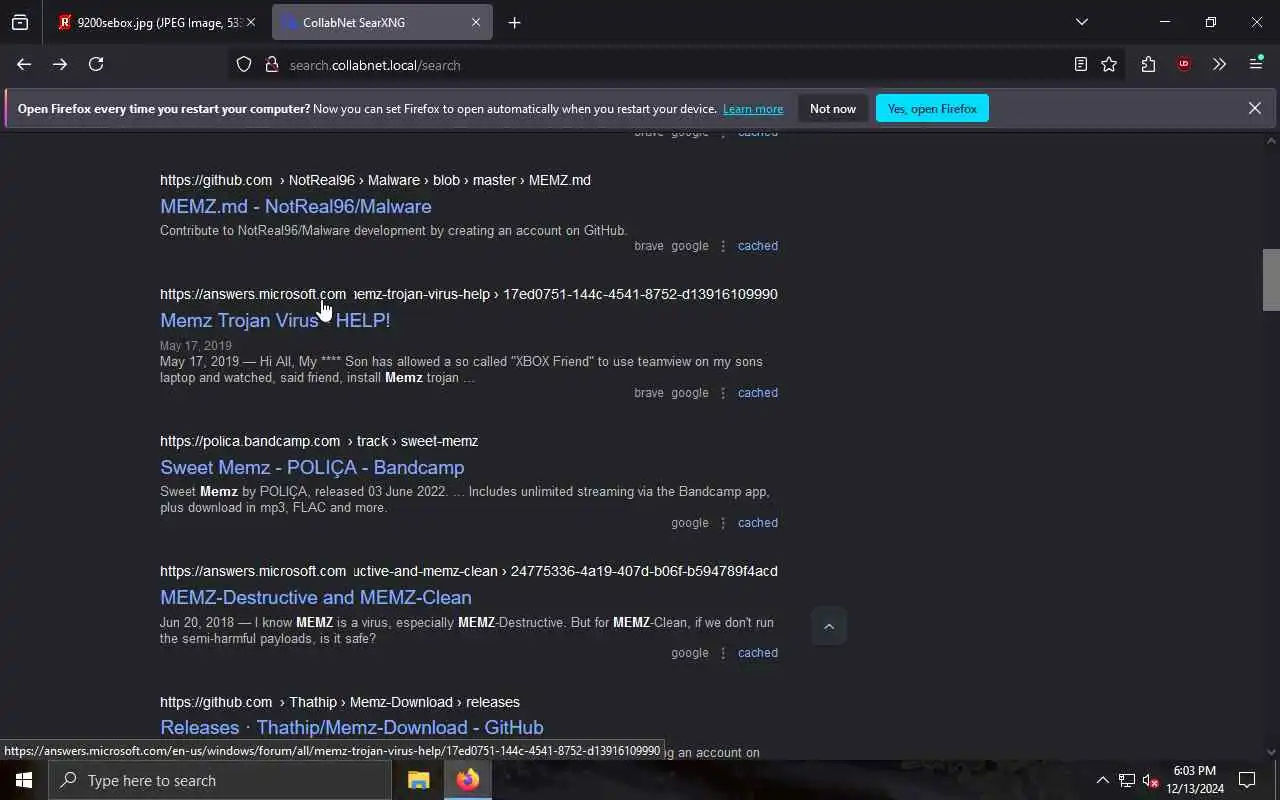Click scrollbar down arrow
Viewport: 1280px width, 800px height.
tap(1271, 752)
